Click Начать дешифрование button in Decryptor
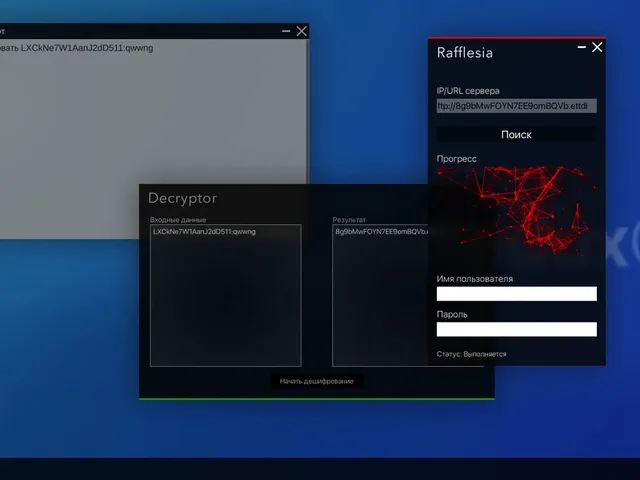Viewport: 640px width, 480px height. [x=317, y=381]
